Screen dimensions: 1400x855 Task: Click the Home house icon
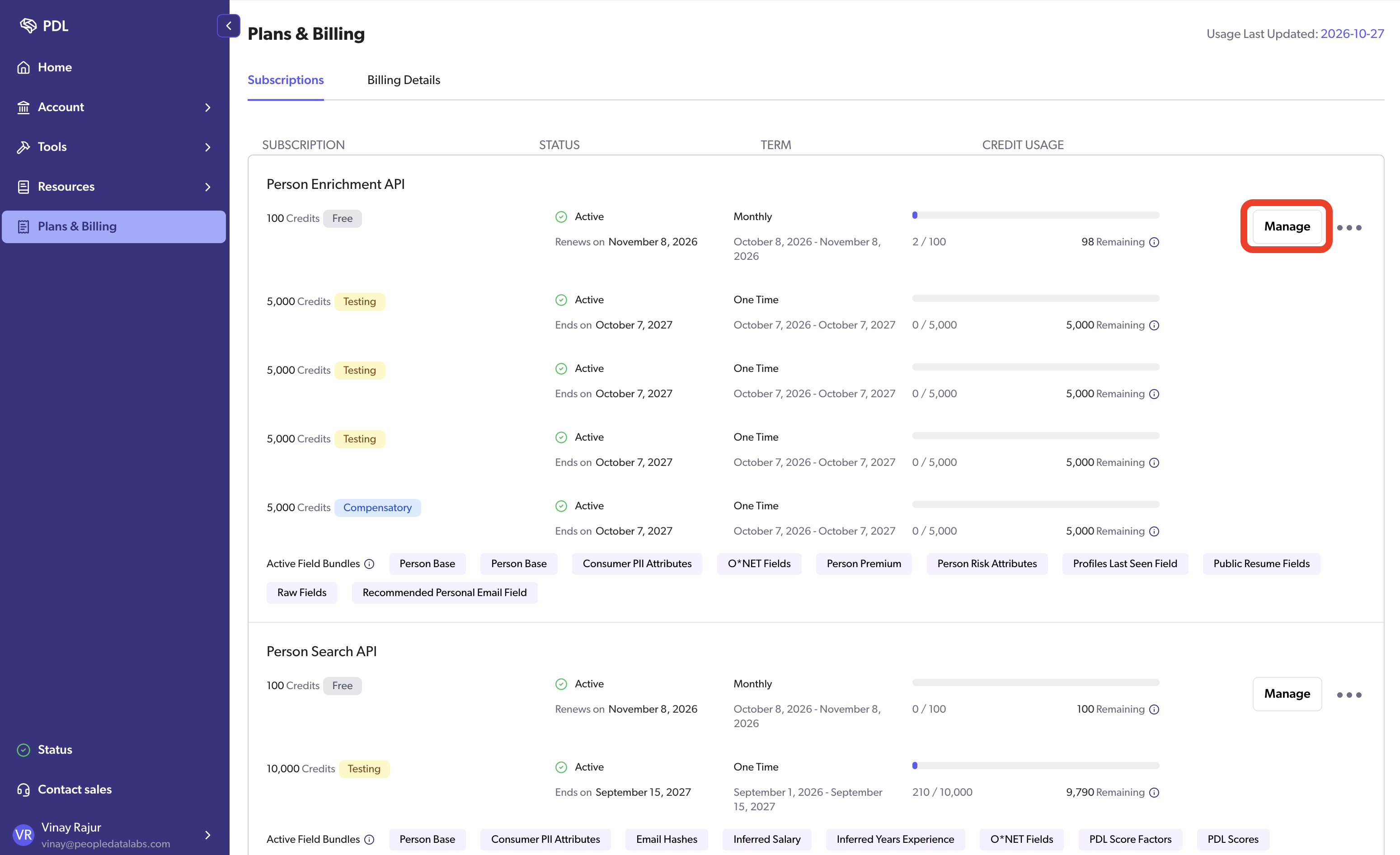click(23, 68)
